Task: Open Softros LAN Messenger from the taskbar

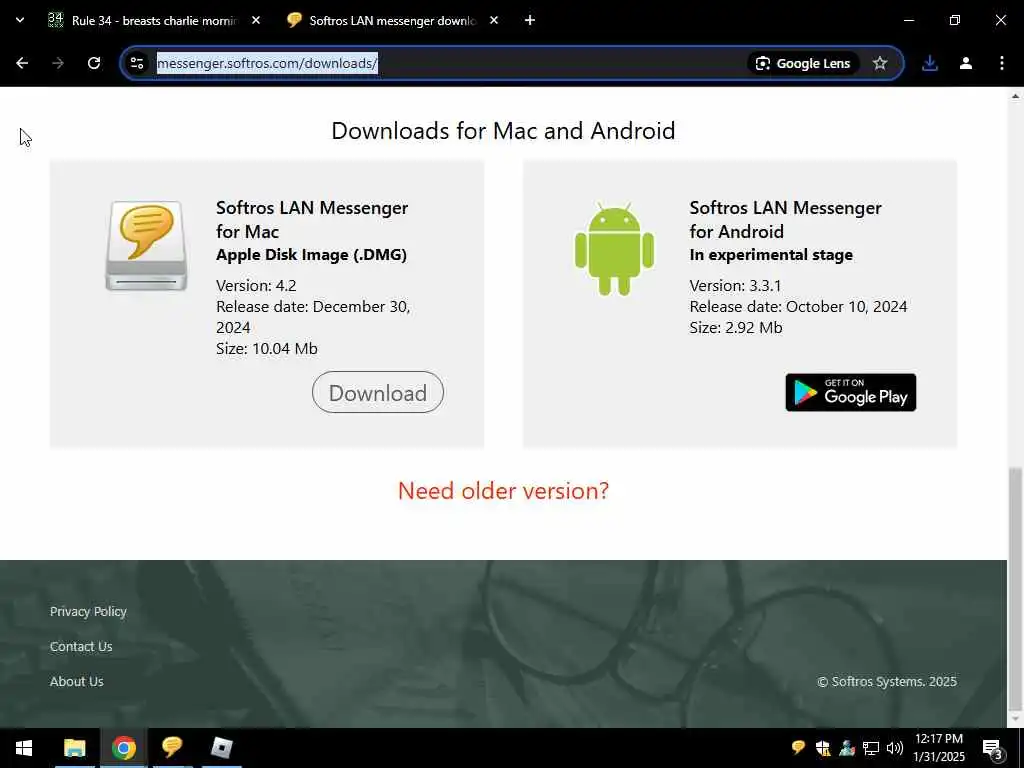Action: pos(172,748)
